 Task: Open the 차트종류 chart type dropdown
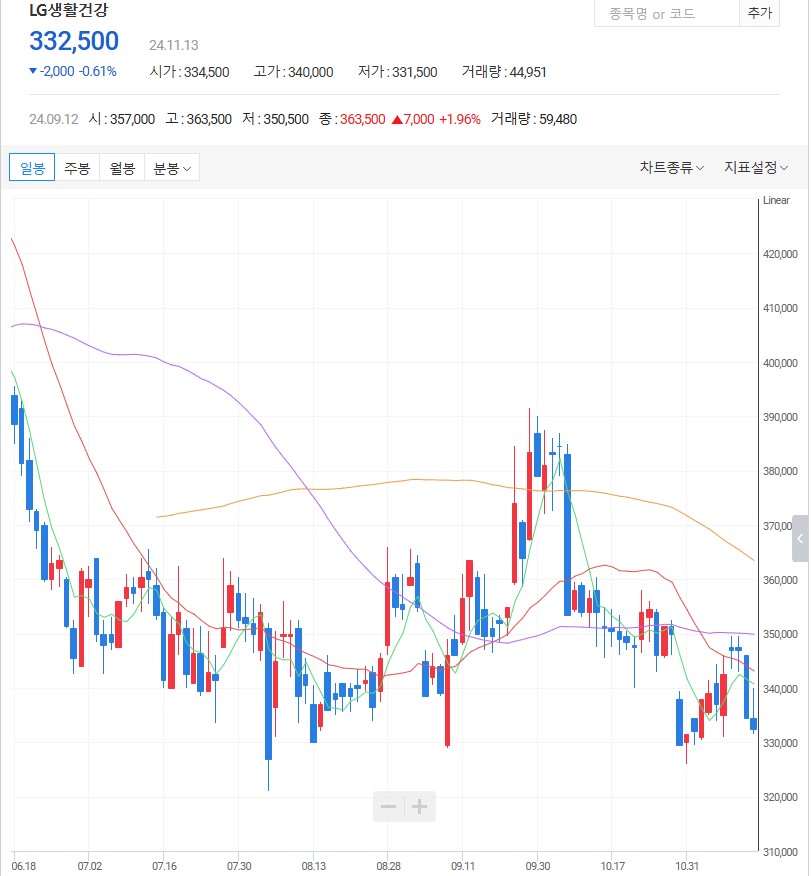(x=672, y=168)
